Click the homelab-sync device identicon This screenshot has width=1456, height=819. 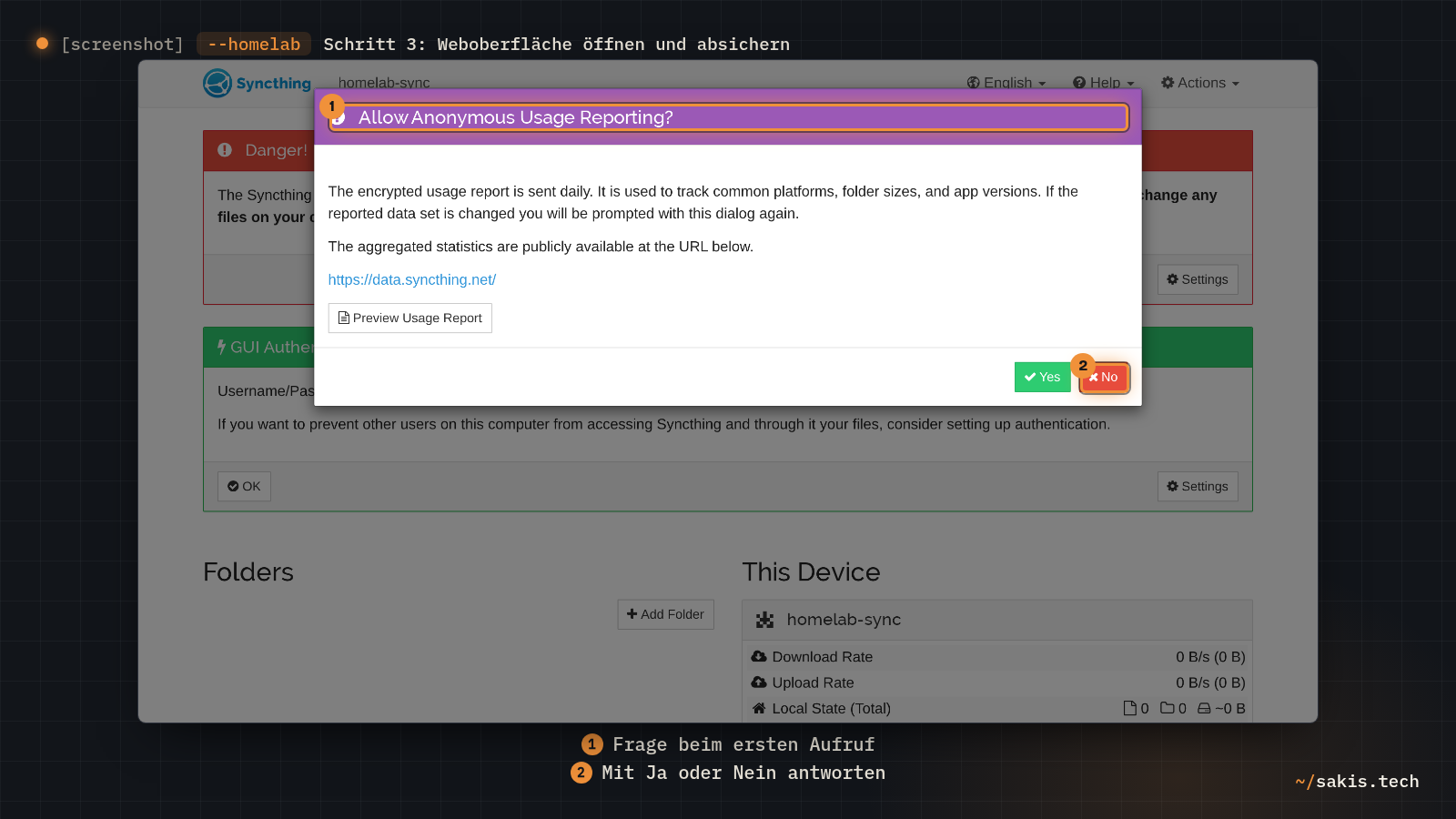pos(764,620)
